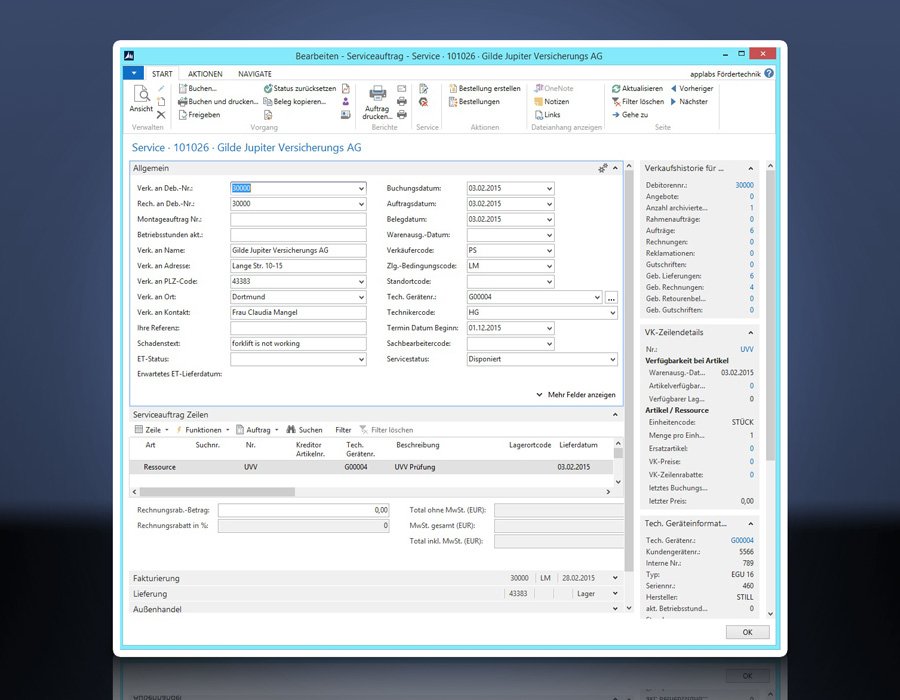The height and width of the screenshot is (700, 900).
Task: Open Rech. an Deb.-Nr. dropdown
Action: click(361, 204)
